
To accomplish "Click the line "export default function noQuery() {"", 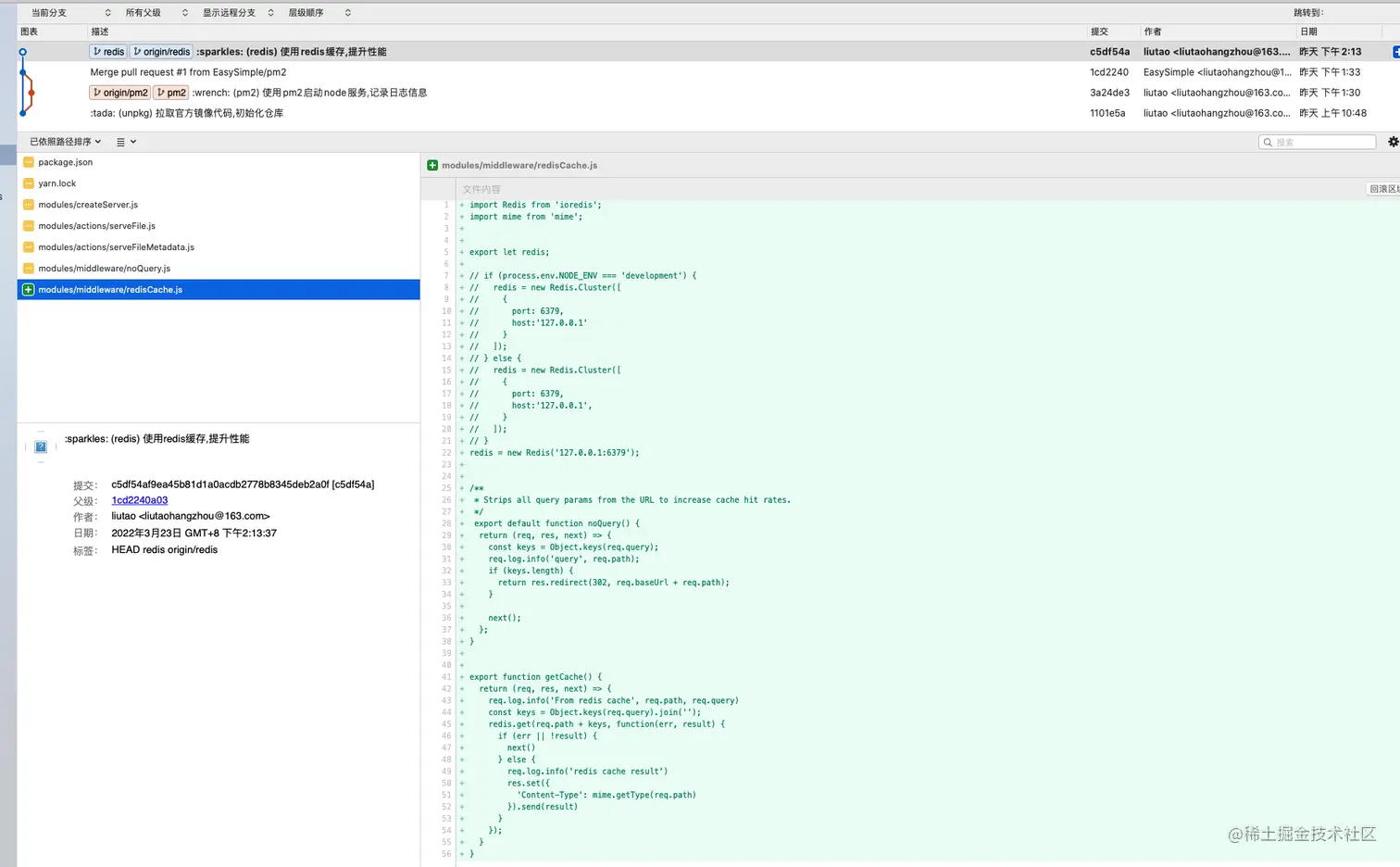I will pos(556,523).
